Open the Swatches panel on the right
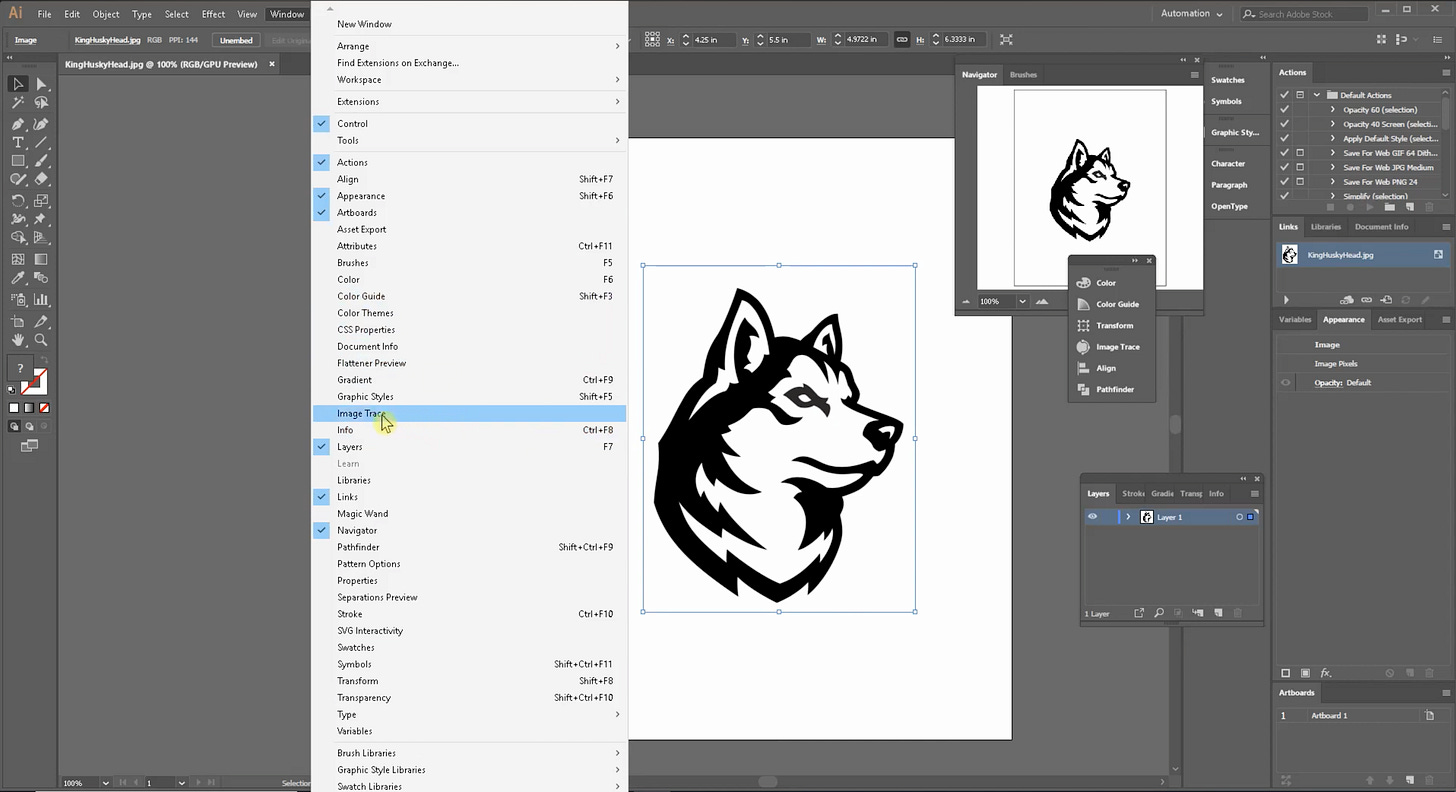This screenshot has width=1456, height=792. (1230, 80)
